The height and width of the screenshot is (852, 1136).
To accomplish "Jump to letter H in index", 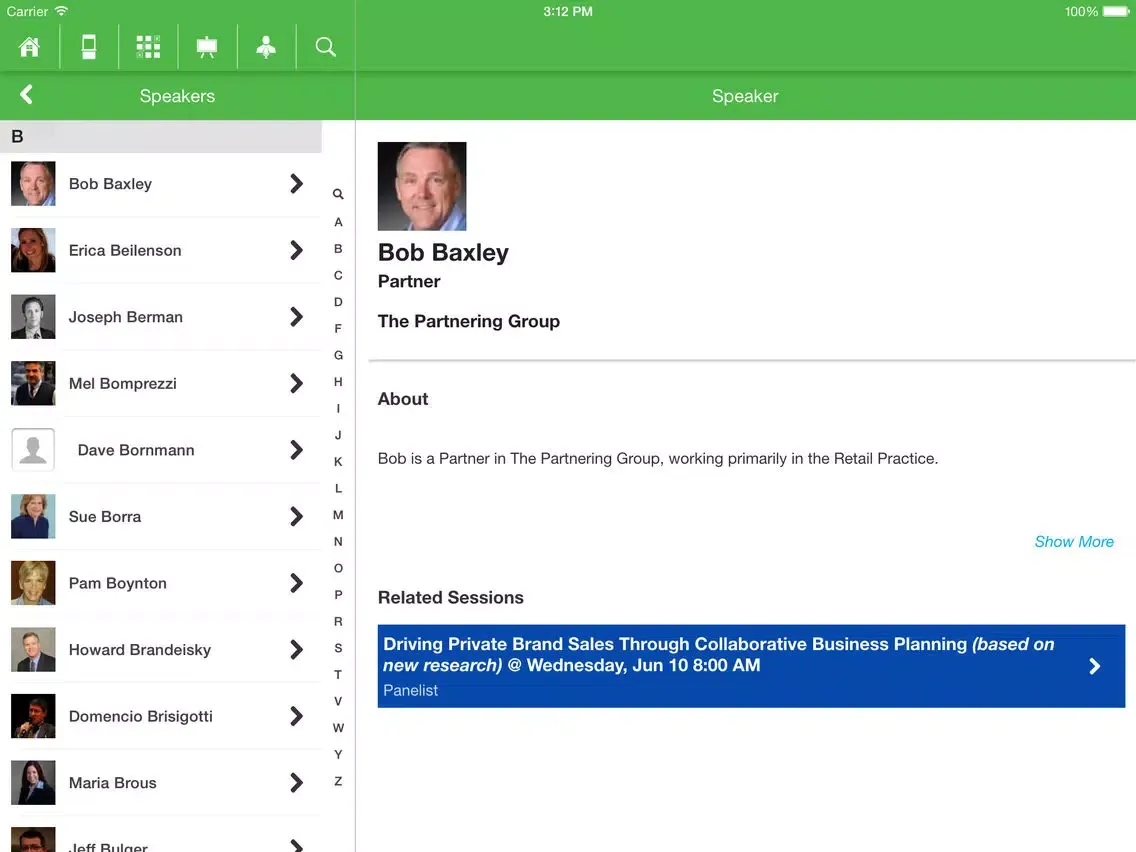I will pos(338,382).
